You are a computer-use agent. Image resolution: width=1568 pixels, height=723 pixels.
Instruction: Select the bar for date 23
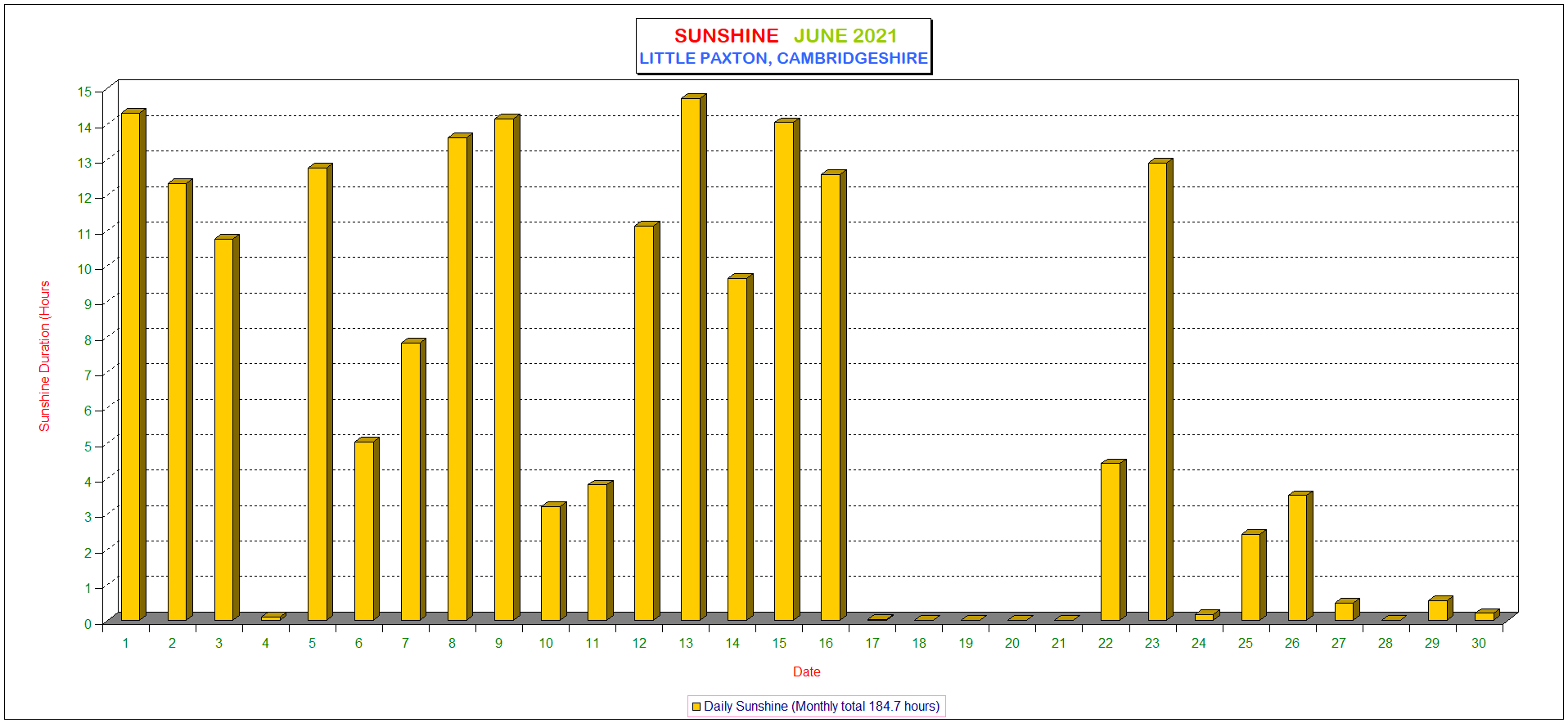[1160, 389]
